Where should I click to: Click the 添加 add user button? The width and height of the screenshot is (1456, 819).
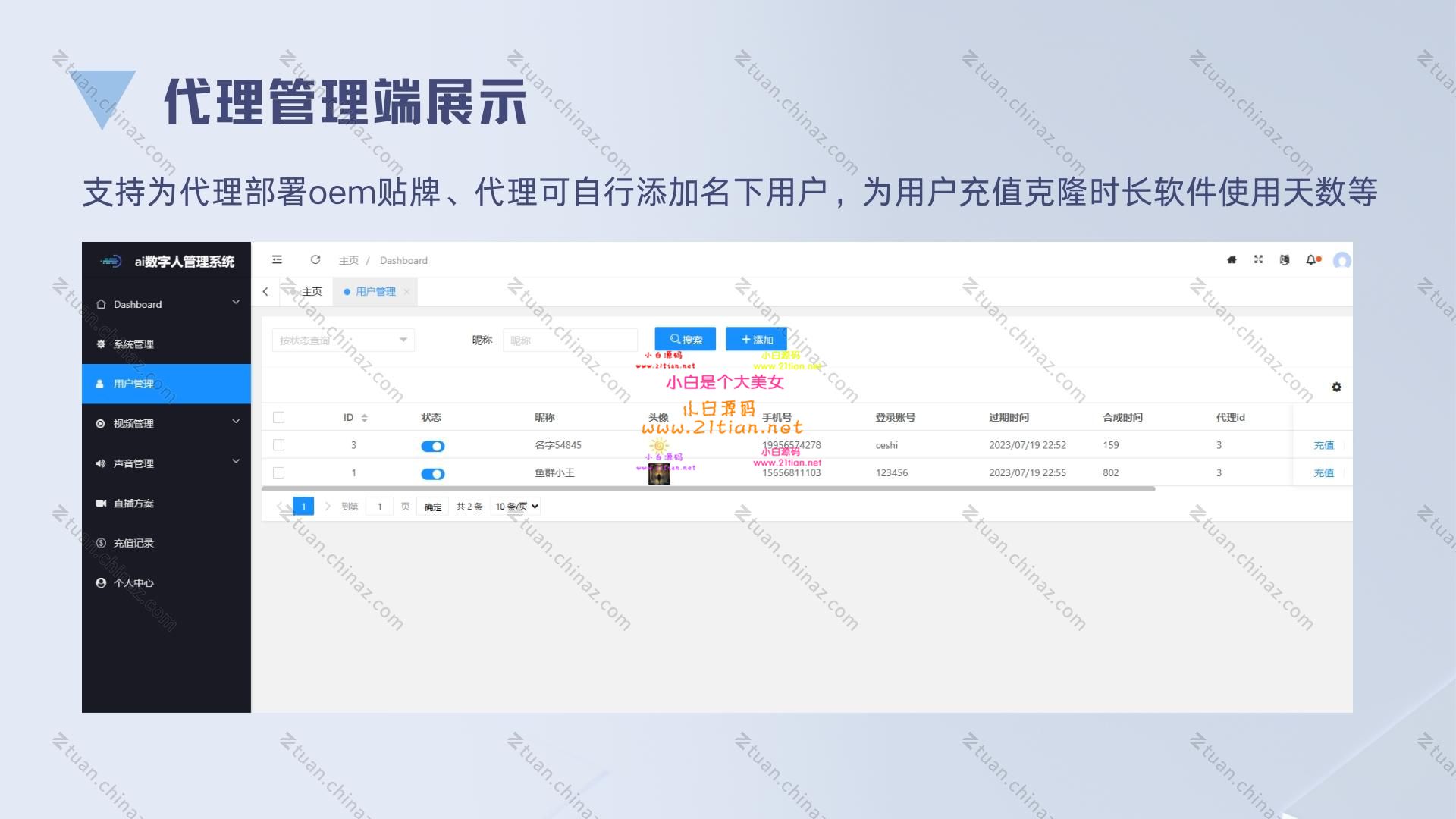tap(756, 339)
